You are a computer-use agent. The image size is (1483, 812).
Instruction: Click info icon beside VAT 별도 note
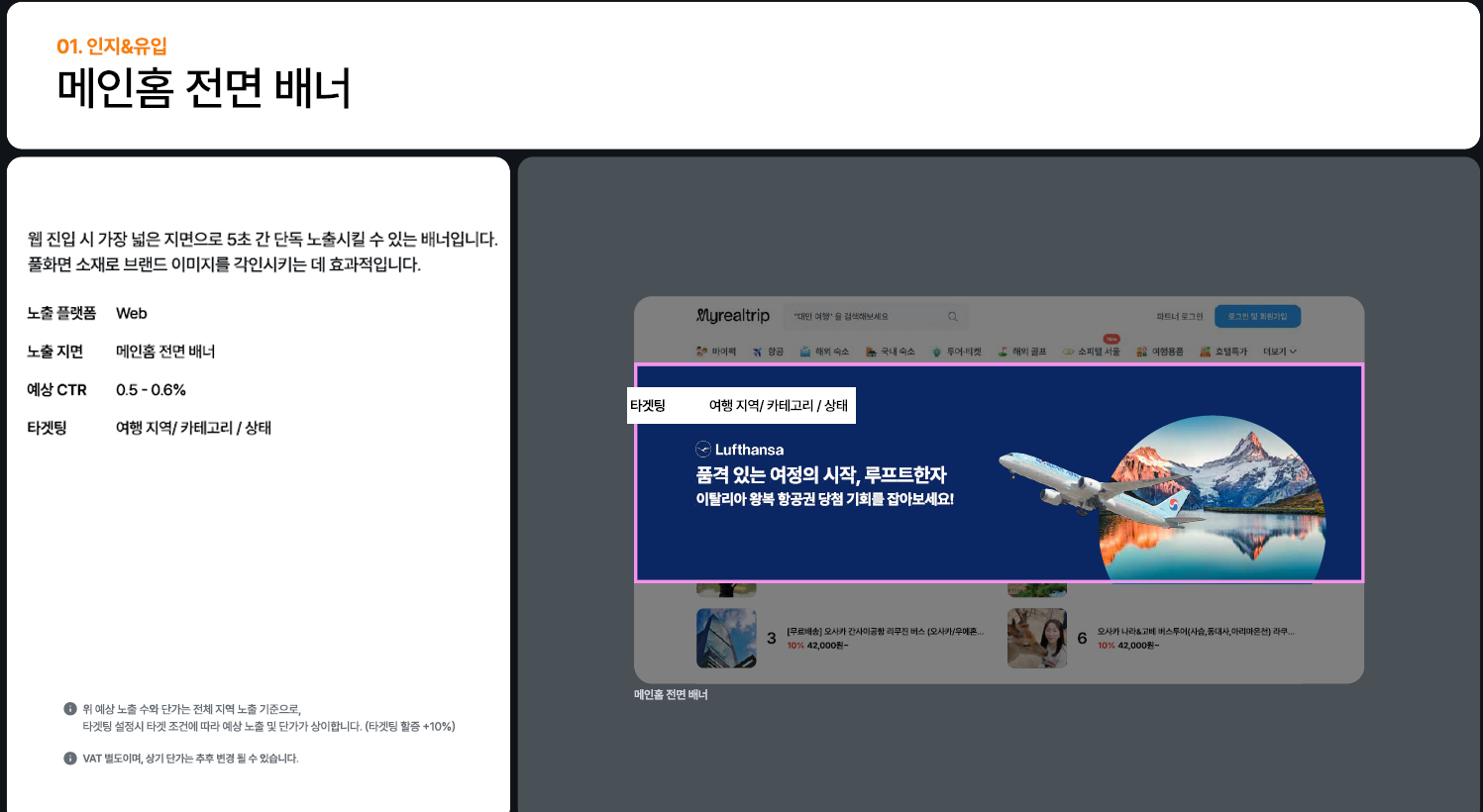pyautogui.click(x=70, y=759)
